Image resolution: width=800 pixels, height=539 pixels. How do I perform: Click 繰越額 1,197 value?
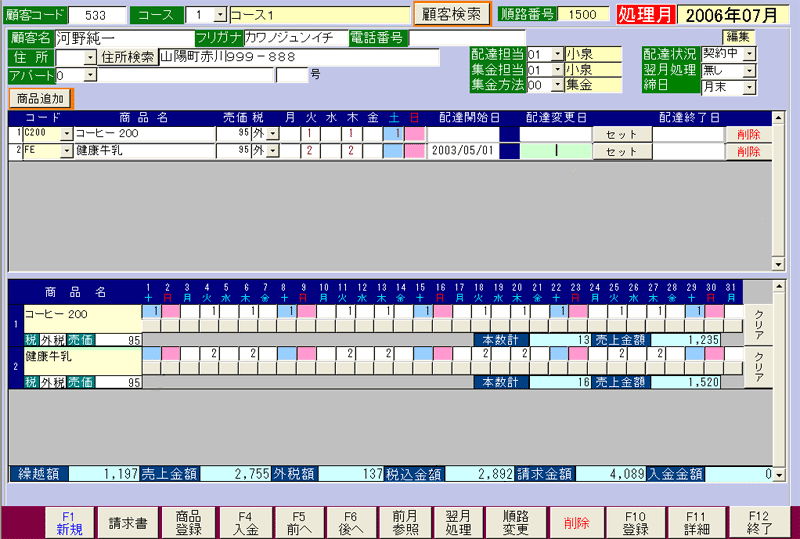pyautogui.click(x=104, y=474)
